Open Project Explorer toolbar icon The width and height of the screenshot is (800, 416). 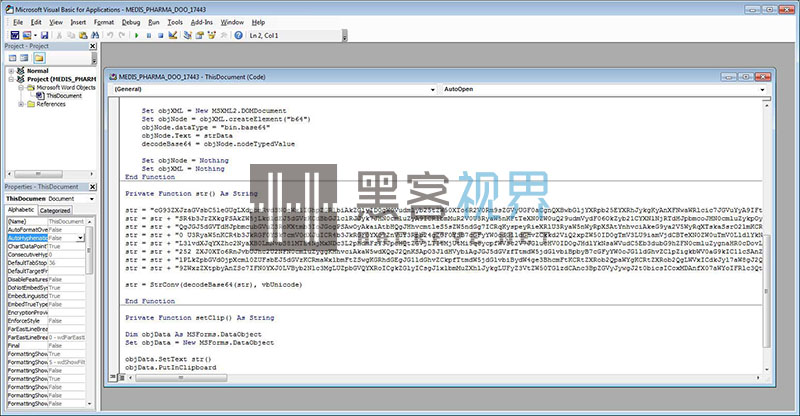[187, 35]
